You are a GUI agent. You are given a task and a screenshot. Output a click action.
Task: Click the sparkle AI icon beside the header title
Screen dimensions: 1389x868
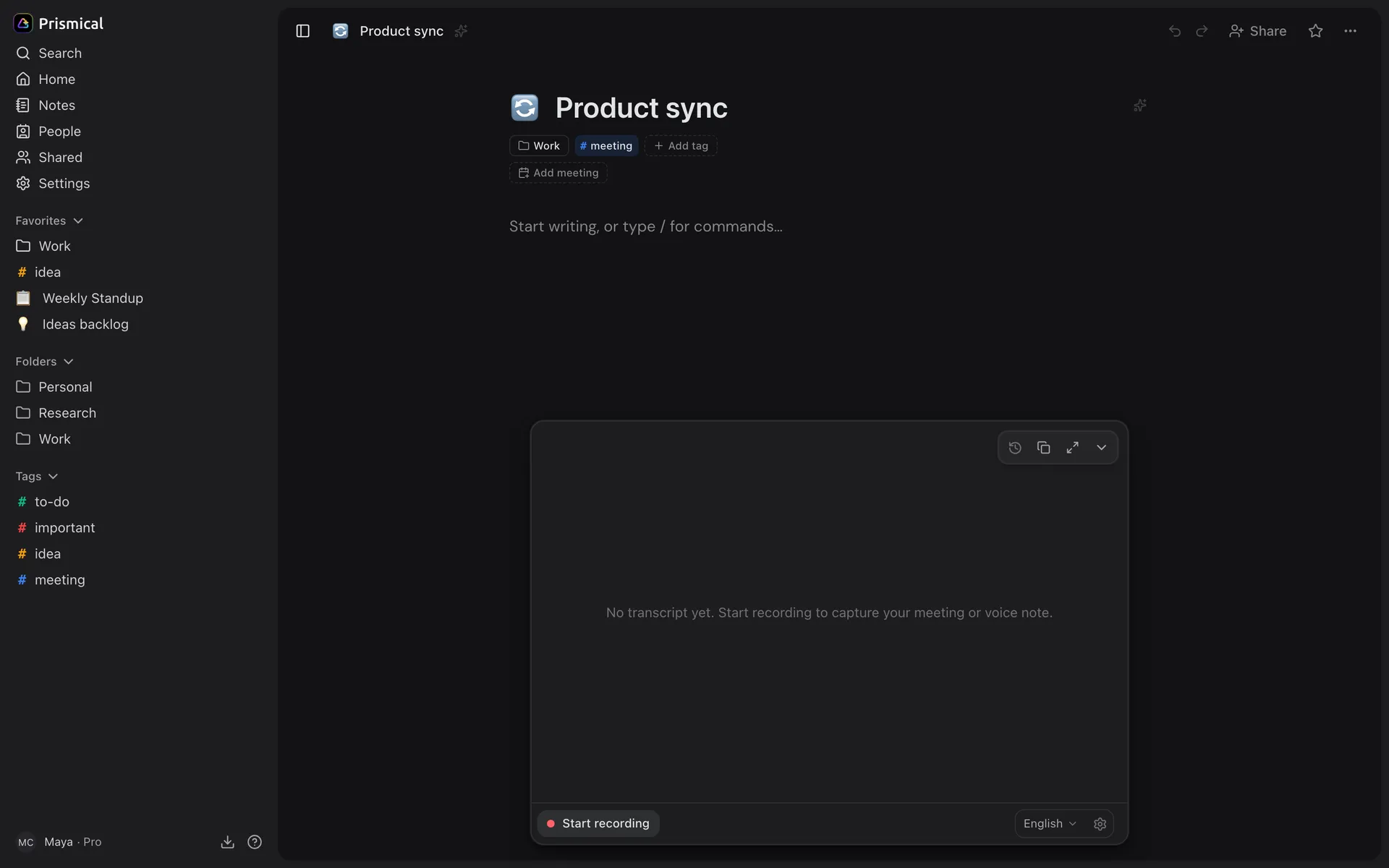tap(461, 31)
